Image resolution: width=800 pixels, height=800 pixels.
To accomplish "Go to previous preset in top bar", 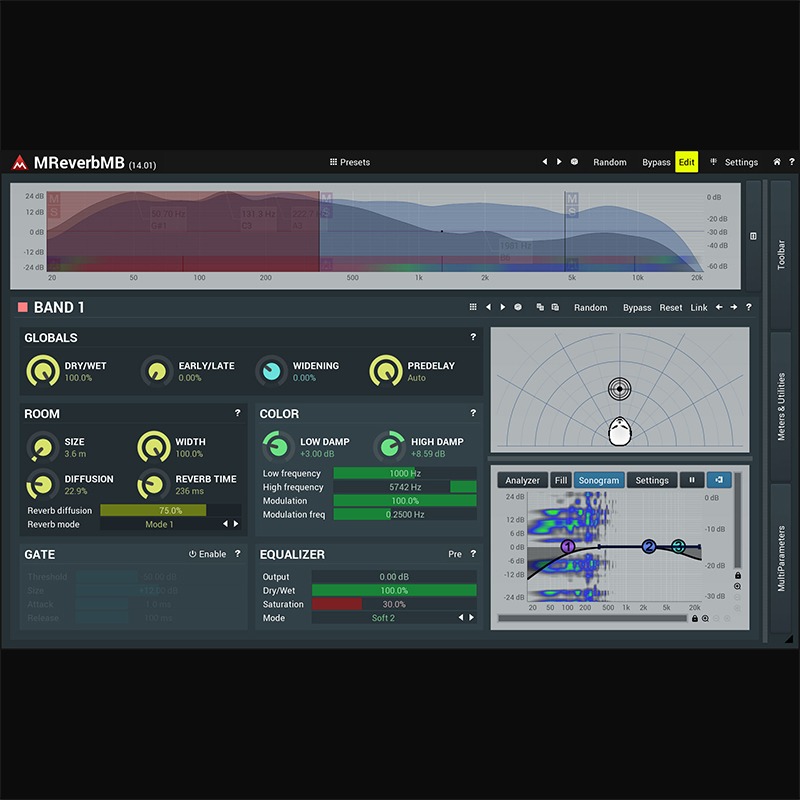I will point(544,162).
